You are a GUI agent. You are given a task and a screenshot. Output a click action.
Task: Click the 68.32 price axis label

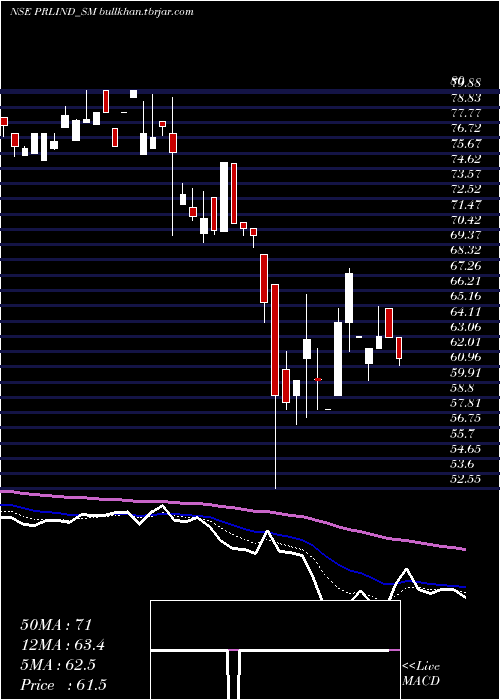pos(465,250)
